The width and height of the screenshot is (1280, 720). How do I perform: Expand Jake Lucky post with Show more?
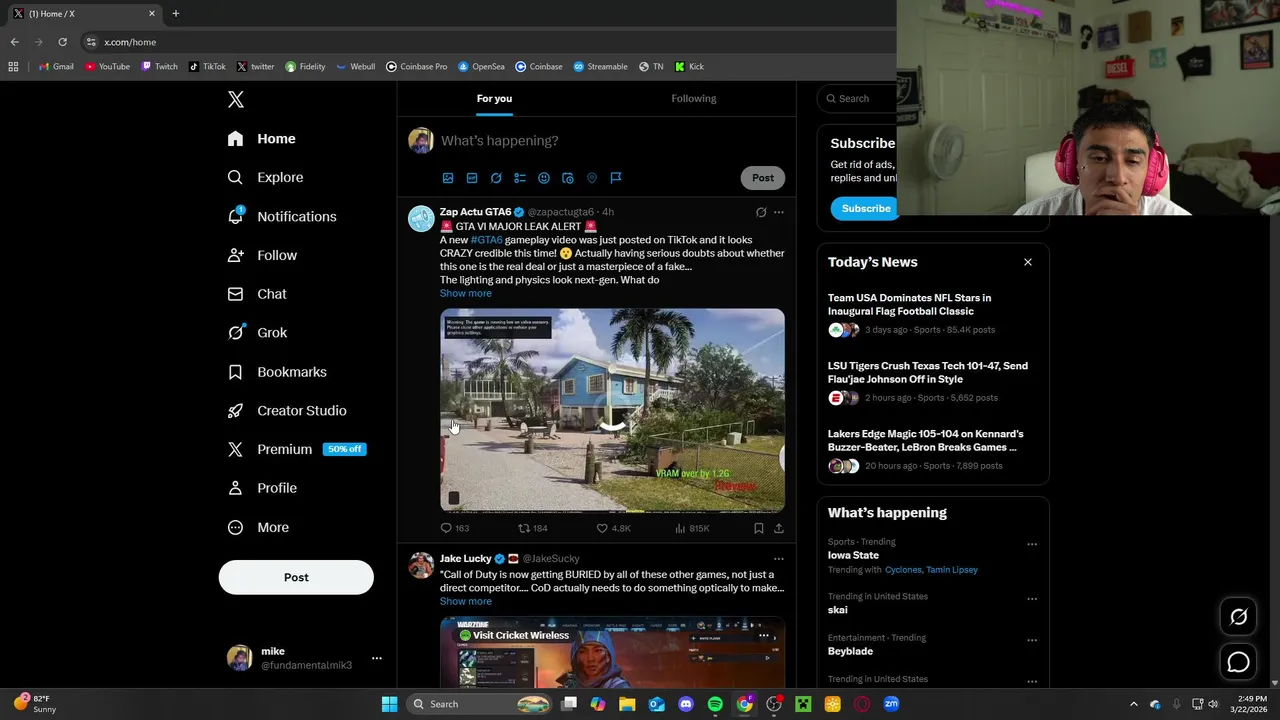[466, 601]
